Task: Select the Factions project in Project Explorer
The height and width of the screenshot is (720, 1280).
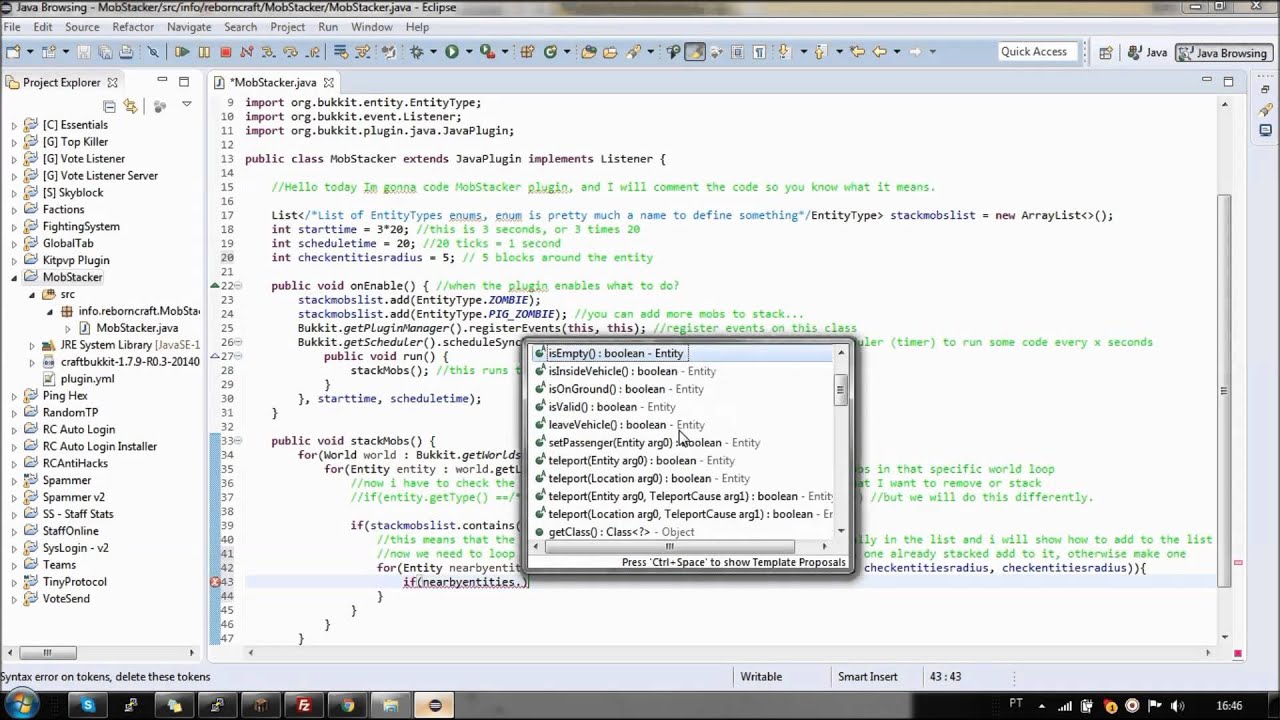Action: [63, 210]
